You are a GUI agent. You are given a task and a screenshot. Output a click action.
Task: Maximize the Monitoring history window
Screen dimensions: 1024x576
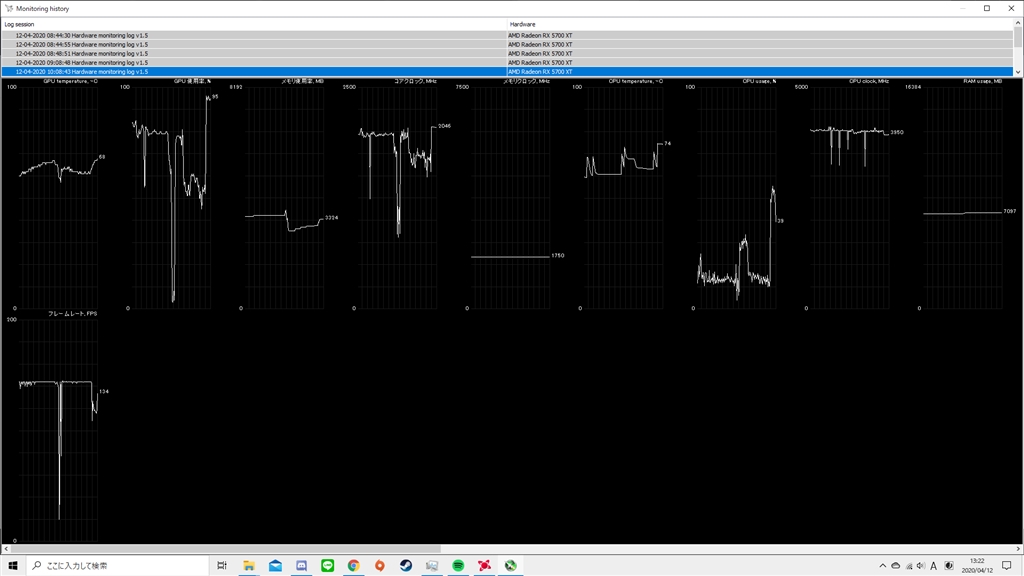[987, 8]
